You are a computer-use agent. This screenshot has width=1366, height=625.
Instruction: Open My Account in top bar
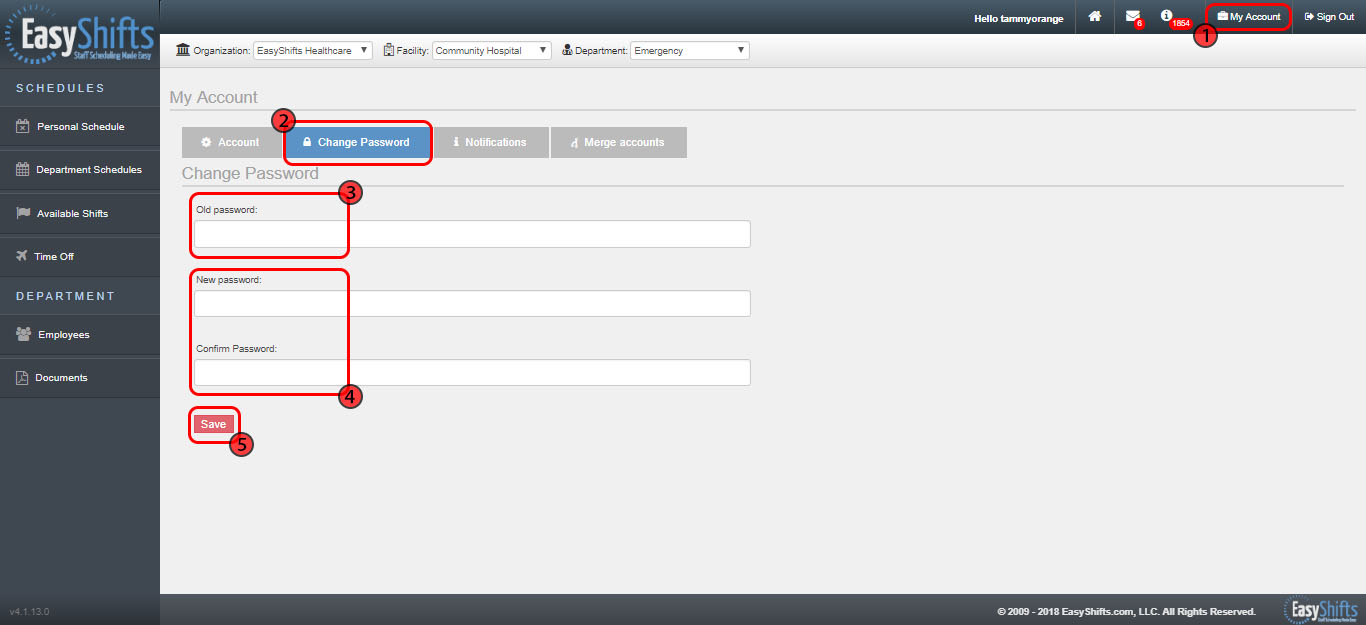click(1249, 17)
